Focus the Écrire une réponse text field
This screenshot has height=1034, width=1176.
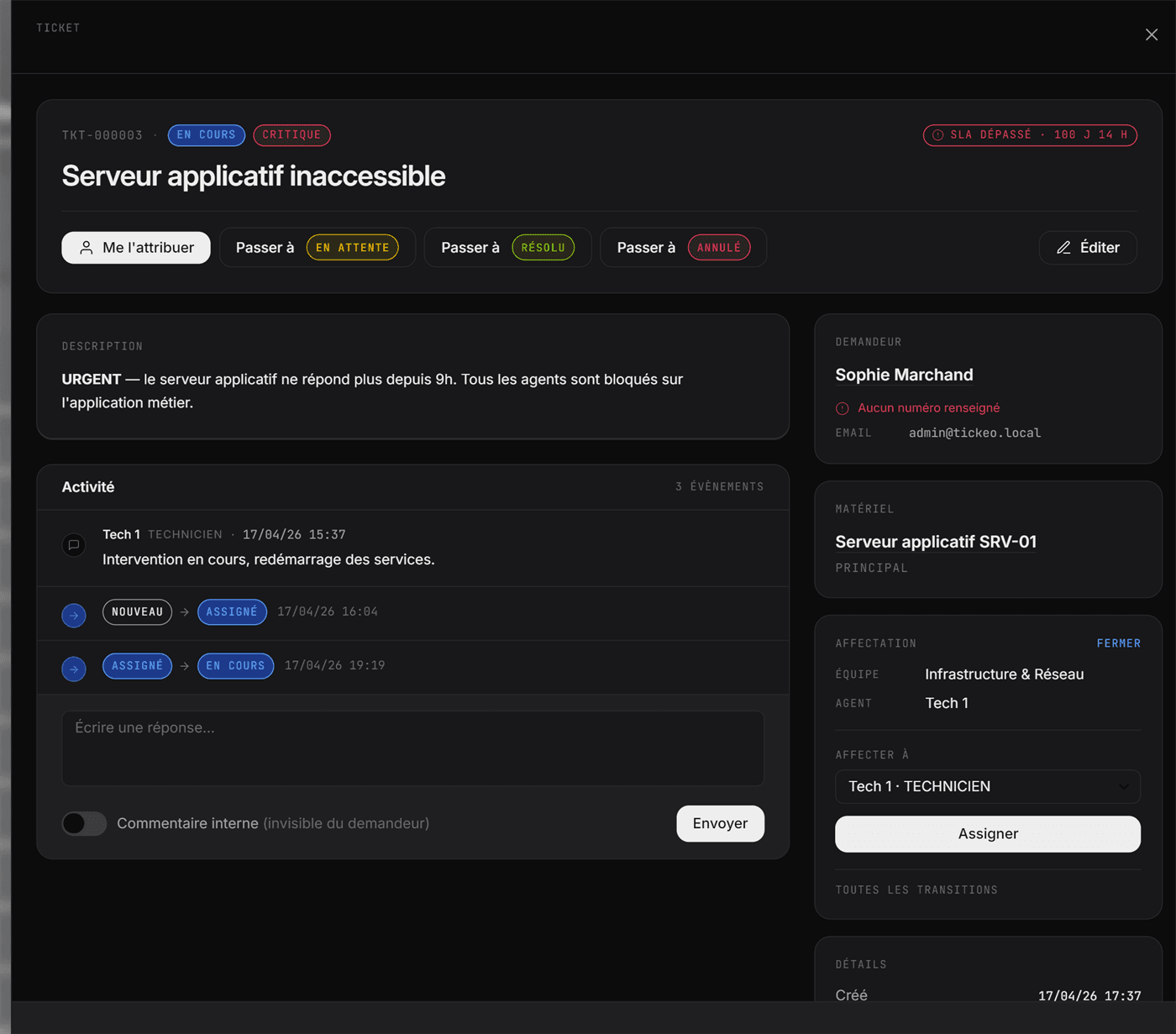(413, 748)
